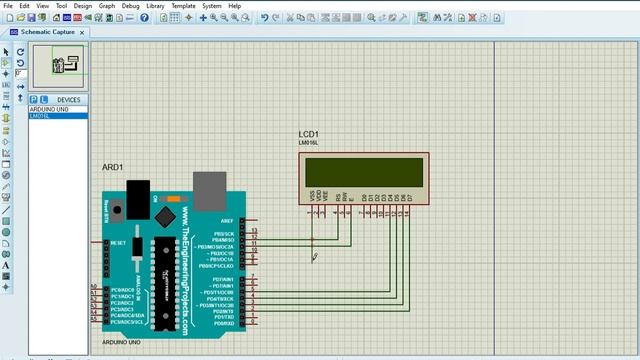Click the Y-Mirror vertical flip icon
The height and width of the screenshot is (360, 640).
tap(20, 98)
